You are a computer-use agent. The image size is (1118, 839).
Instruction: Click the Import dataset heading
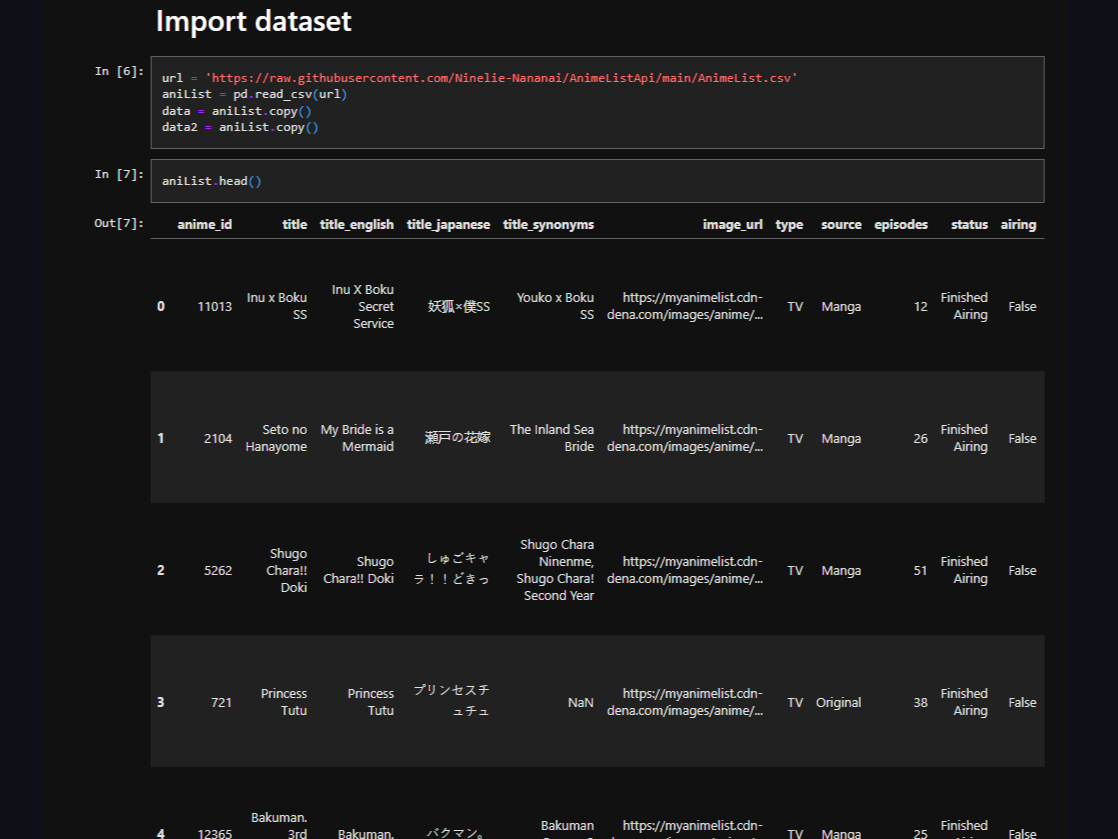253,21
